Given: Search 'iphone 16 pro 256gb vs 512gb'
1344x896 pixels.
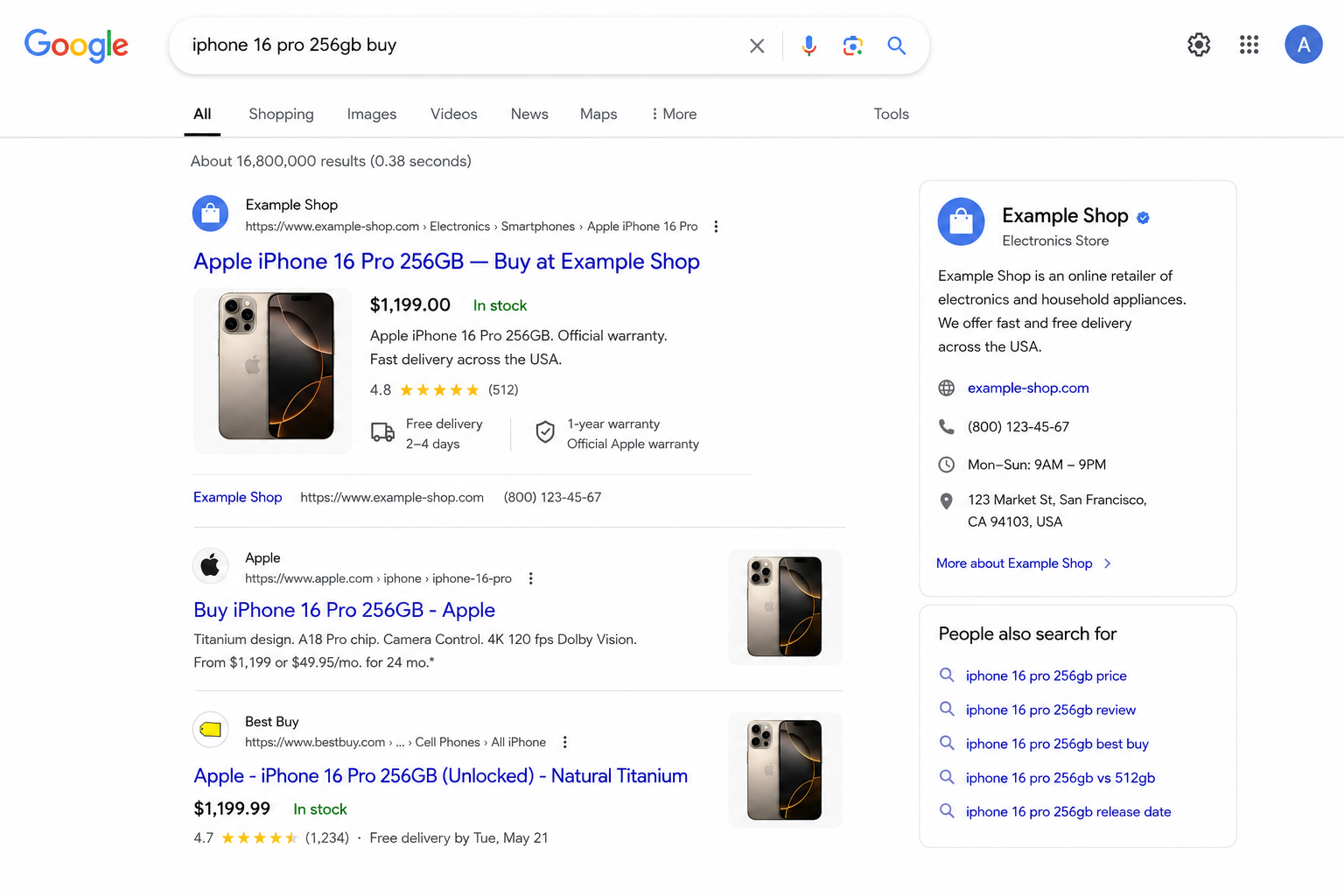Looking at the screenshot, I should click(x=1060, y=778).
